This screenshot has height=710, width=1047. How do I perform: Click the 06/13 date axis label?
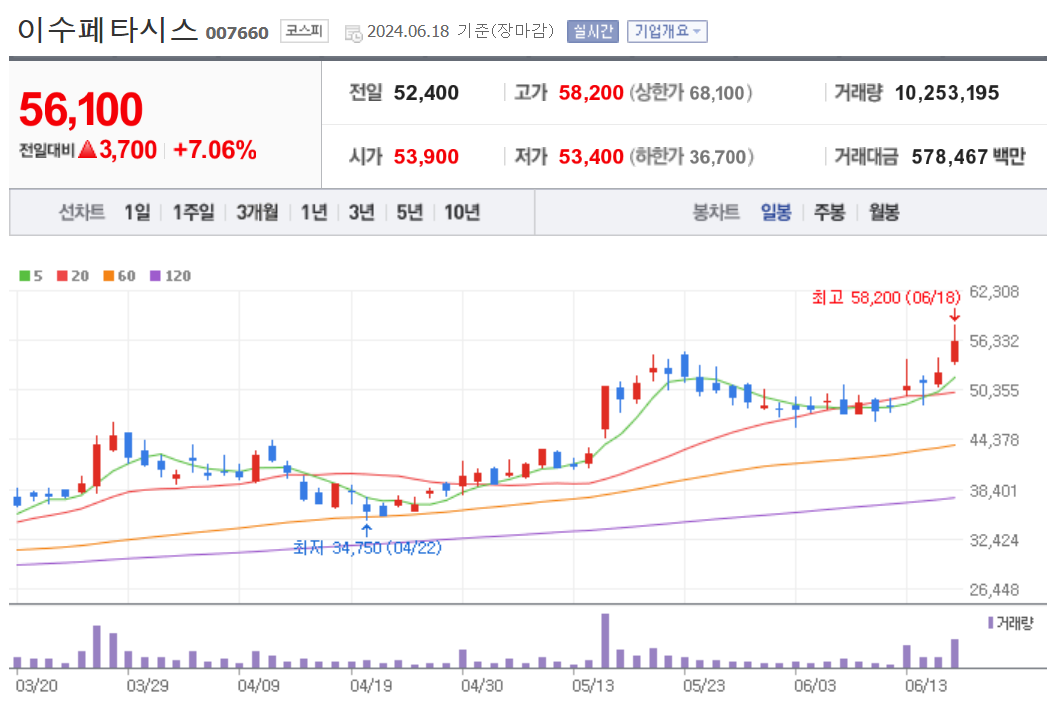(925, 685)
